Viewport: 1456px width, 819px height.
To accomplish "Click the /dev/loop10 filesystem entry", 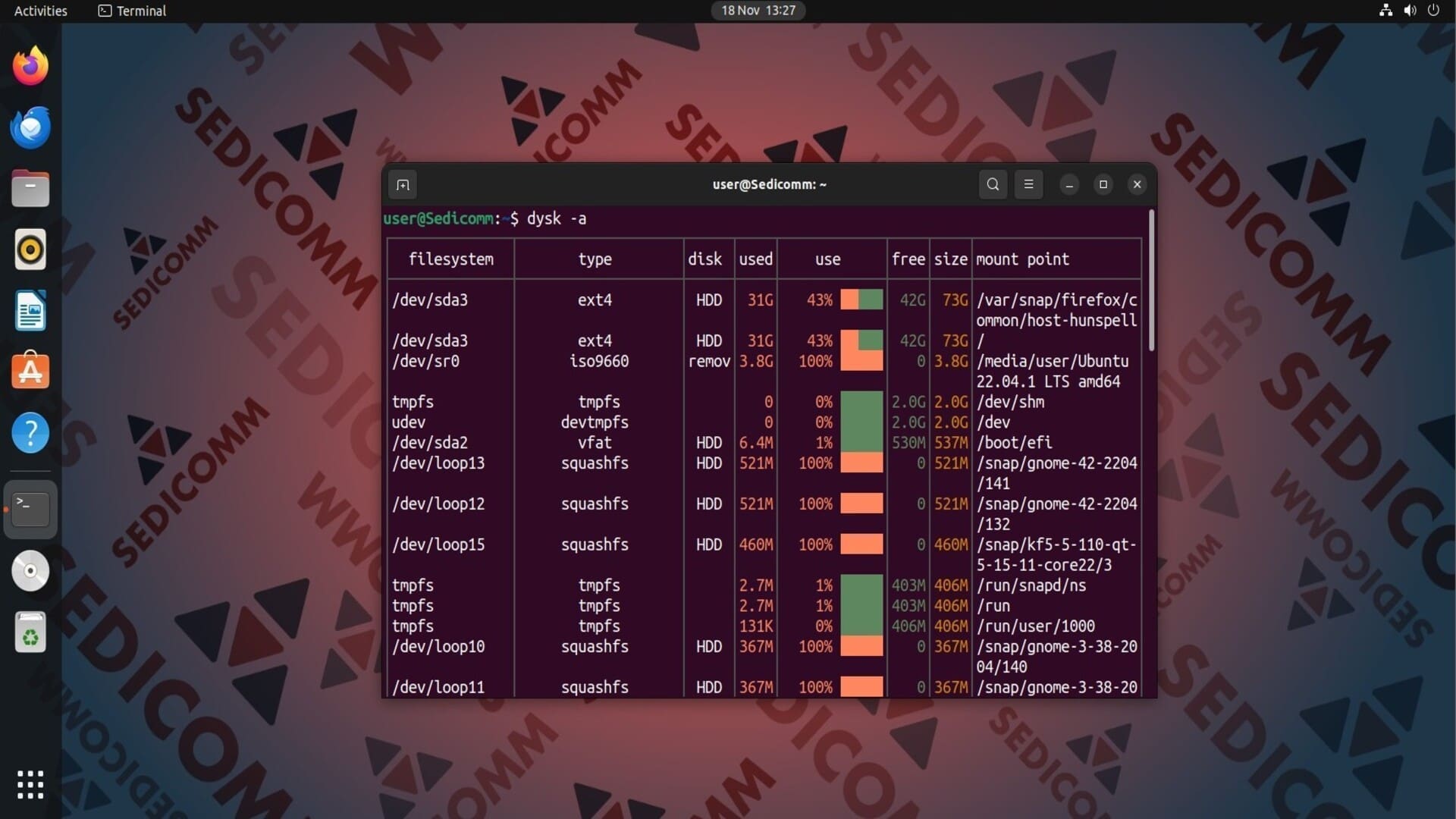I will pyautogui.click(x=438, y=647).
